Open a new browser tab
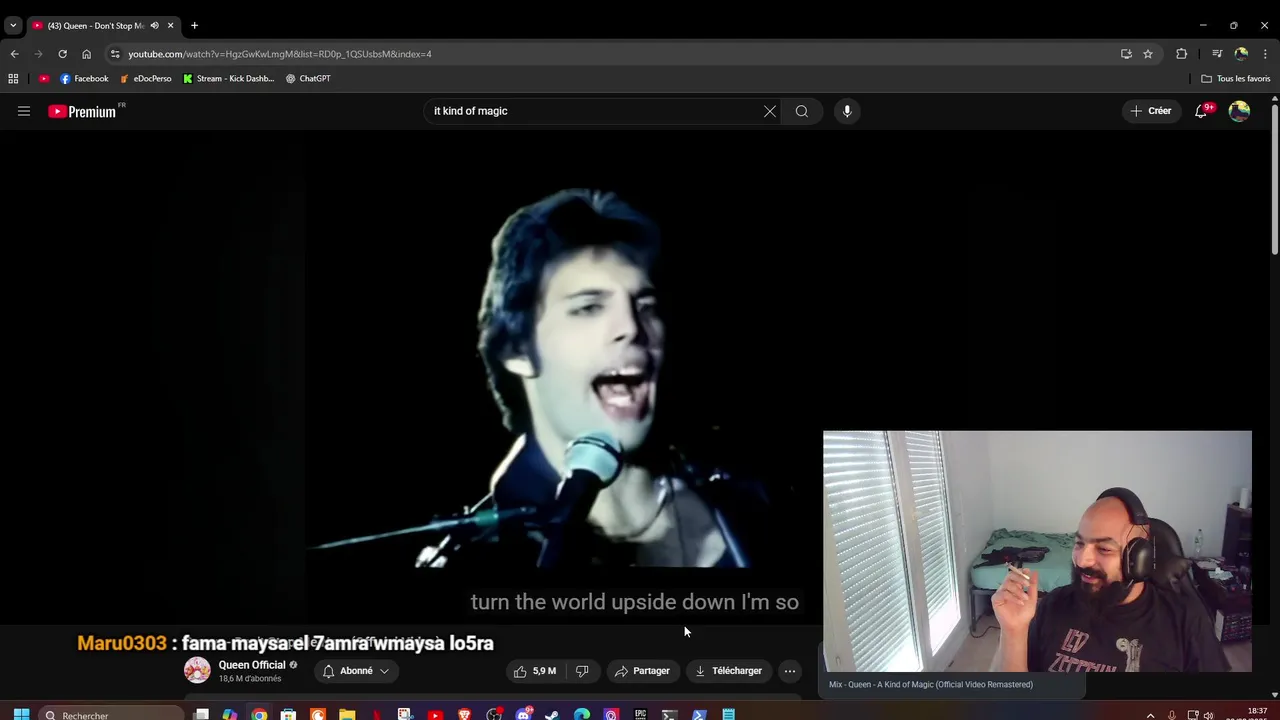This screenshot has width=1280, height=720. pyautogui.click(x=194, y=25)
